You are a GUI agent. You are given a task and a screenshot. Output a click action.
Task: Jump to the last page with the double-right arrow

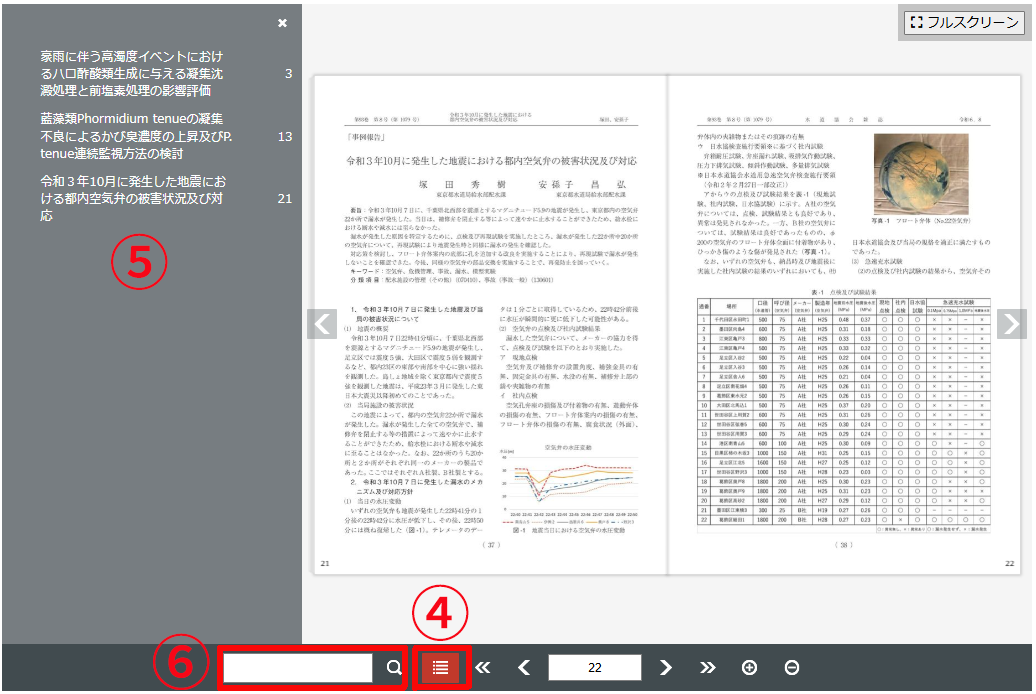[x=708, y=668]
